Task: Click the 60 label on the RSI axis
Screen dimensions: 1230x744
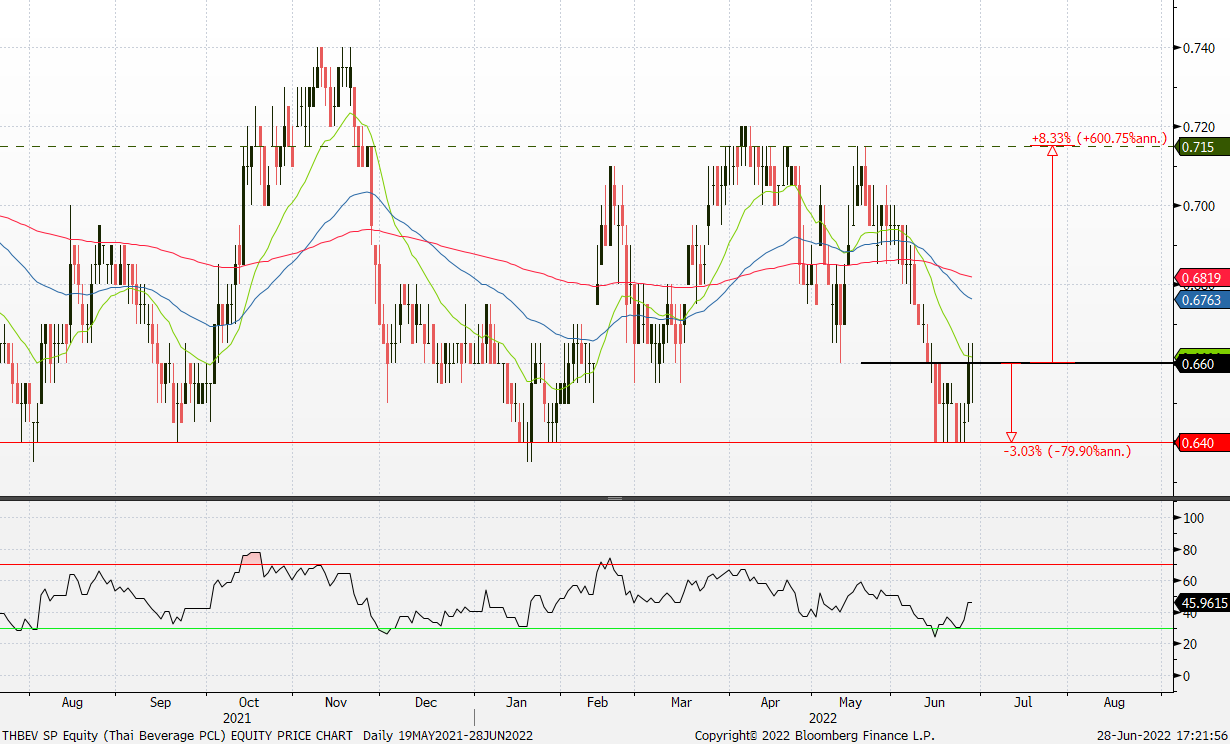Action: pyautogui.click(x=1190, y=581)
